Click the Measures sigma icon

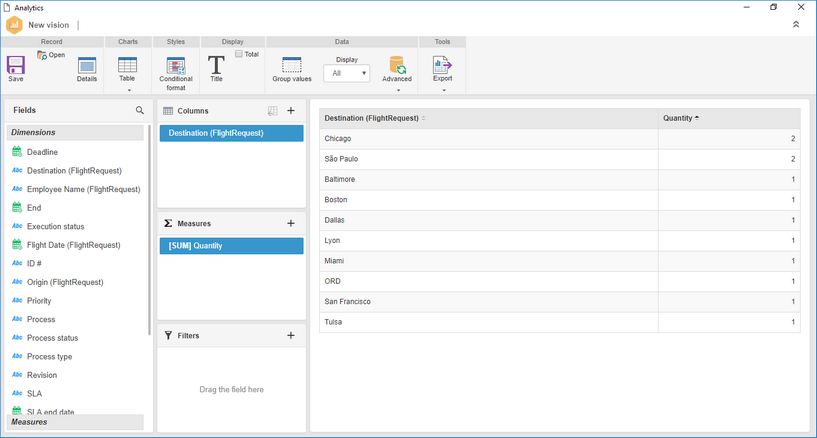(x=168, y=223)
